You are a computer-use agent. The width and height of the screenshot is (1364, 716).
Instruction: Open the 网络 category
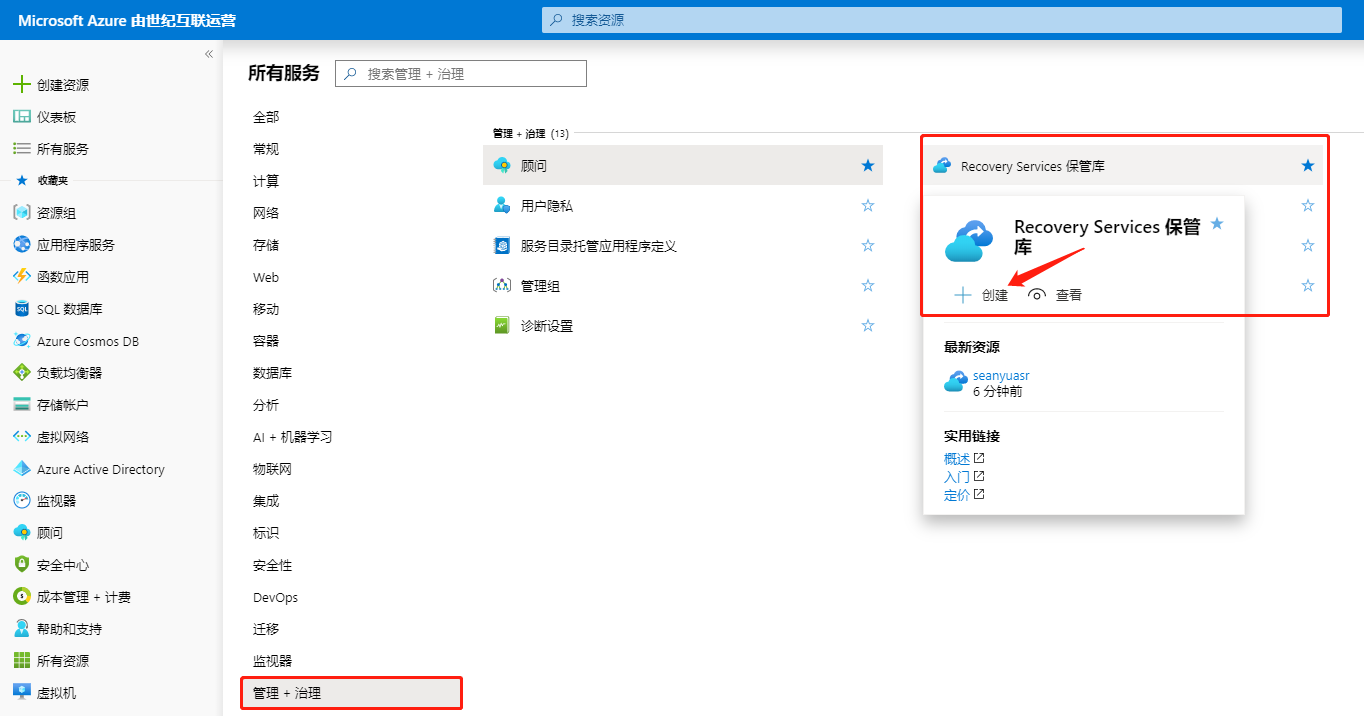click(x=266, y=213)
